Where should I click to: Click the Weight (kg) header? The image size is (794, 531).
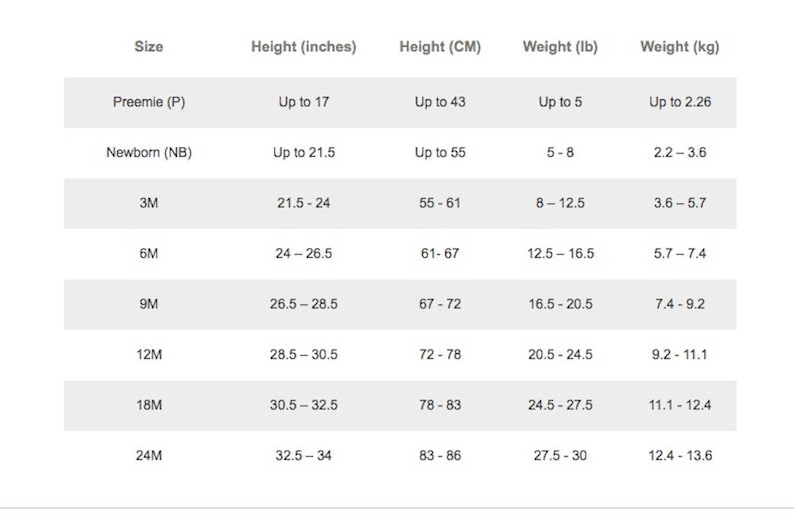[680, 47]
